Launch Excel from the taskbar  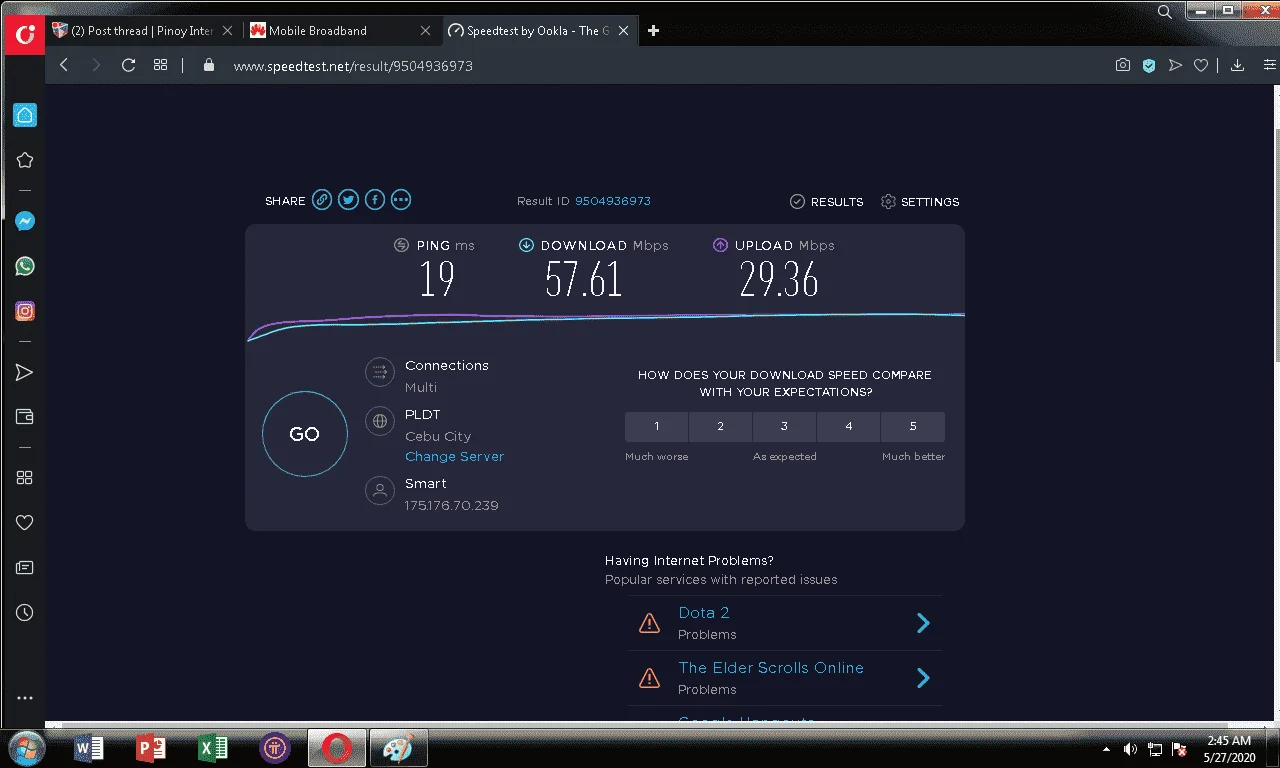click(x=213, y=748)
